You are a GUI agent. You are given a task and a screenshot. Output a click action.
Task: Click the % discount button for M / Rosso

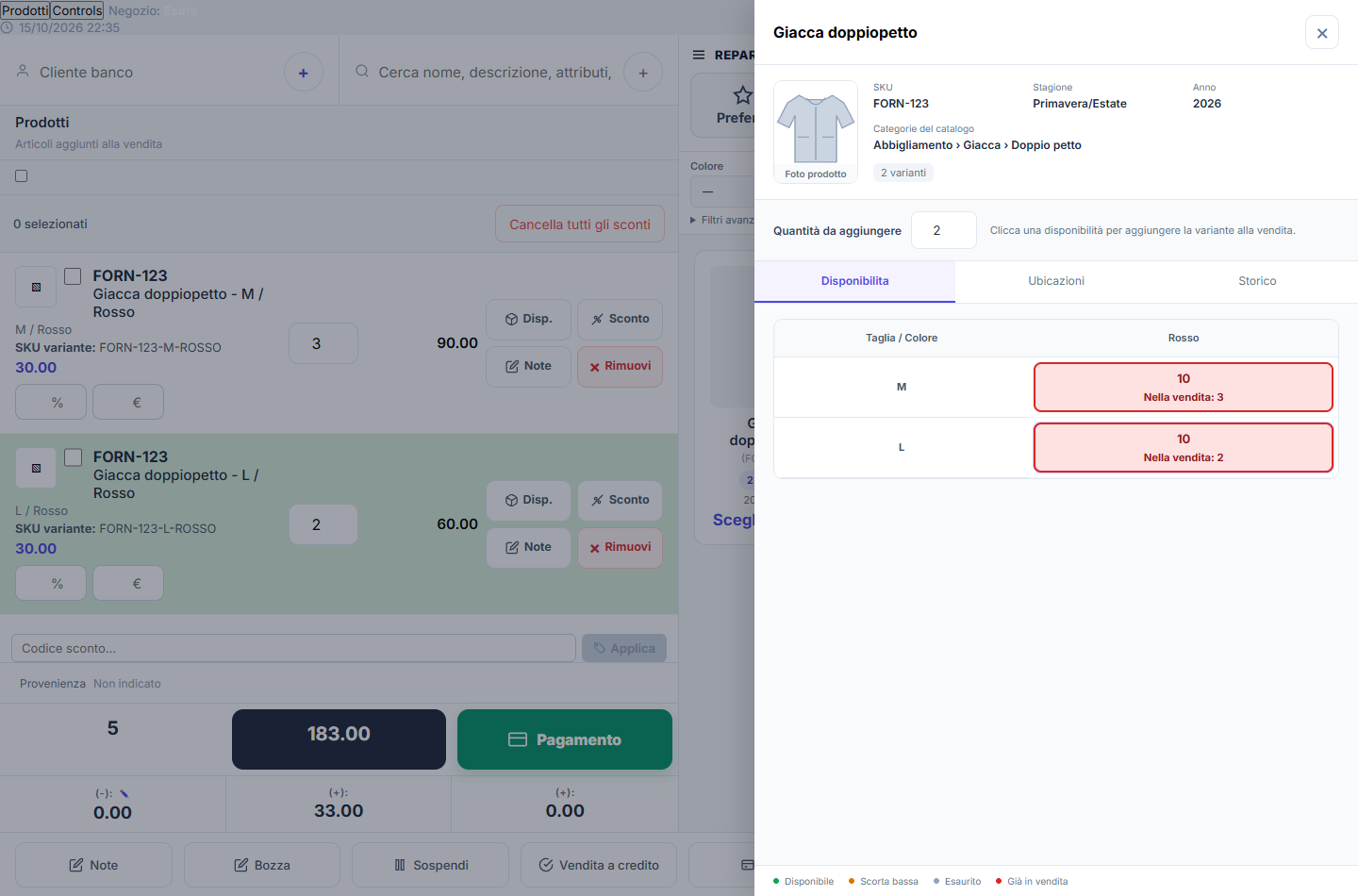(51, 402)
